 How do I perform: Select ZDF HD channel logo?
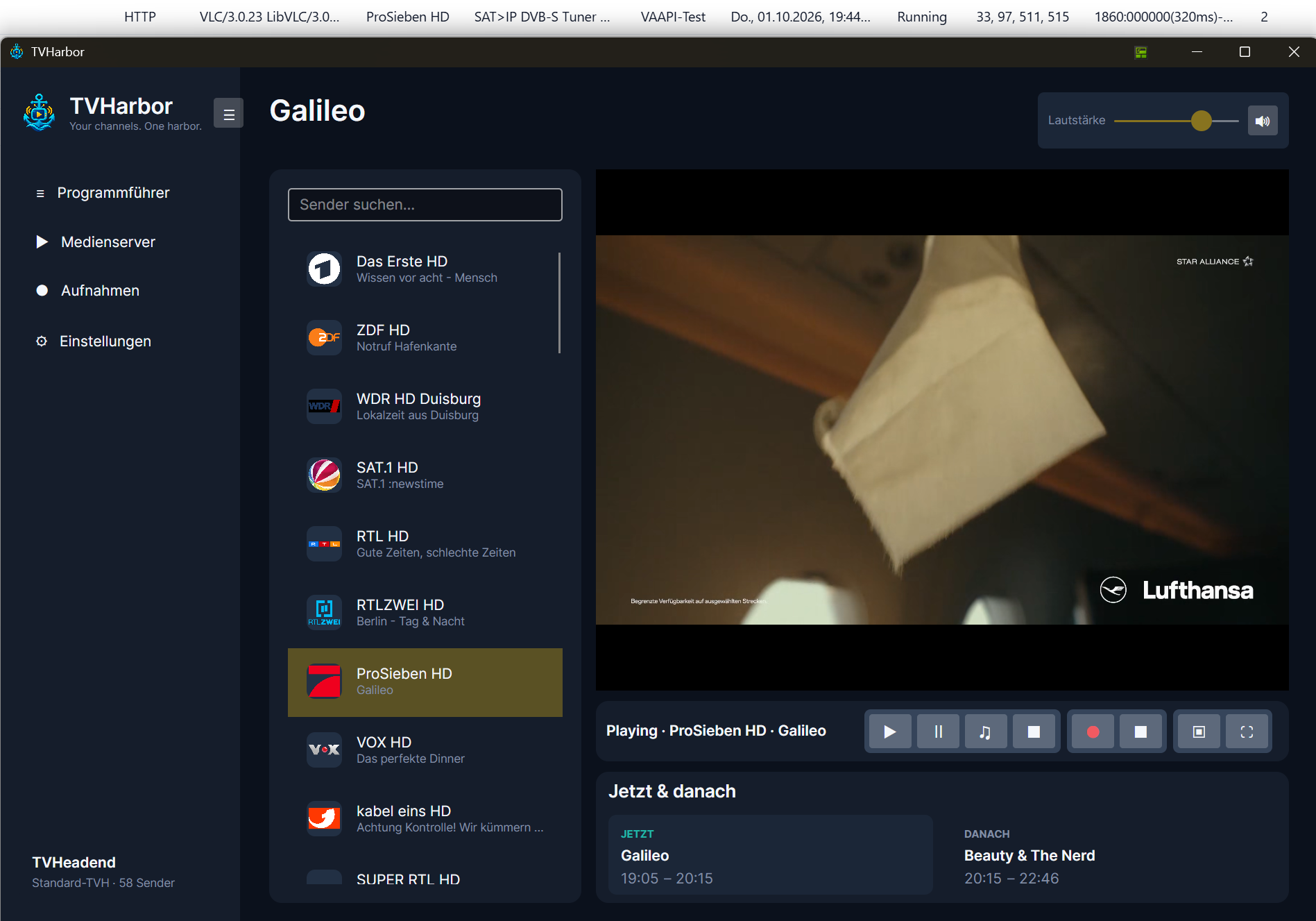(x=324, y=337)
